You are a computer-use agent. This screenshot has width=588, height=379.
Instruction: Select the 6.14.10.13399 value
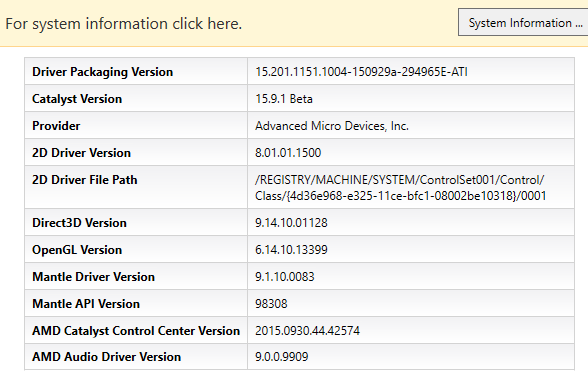click(x=291, y=250)
